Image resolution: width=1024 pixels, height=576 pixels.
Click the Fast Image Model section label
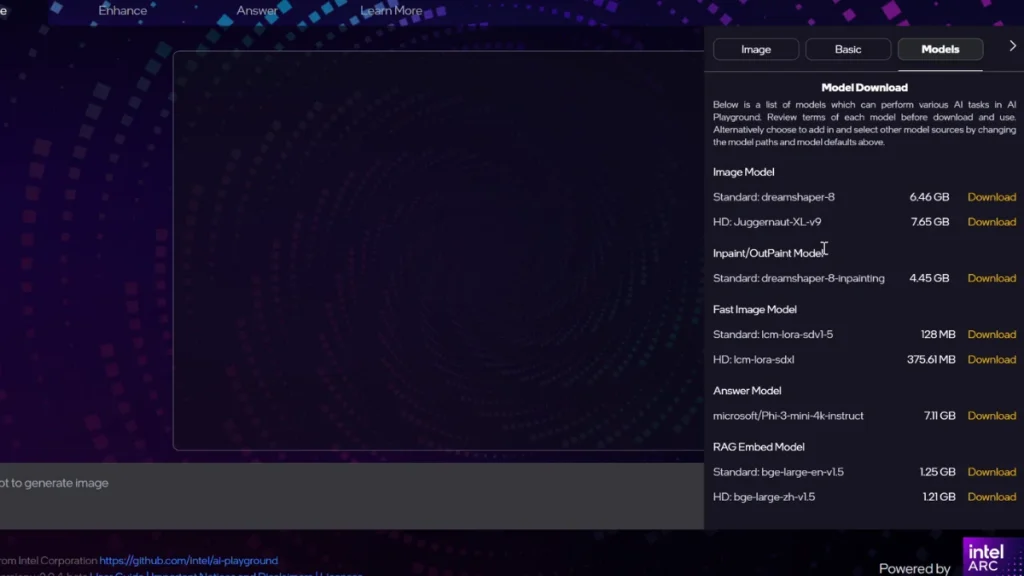754,310
